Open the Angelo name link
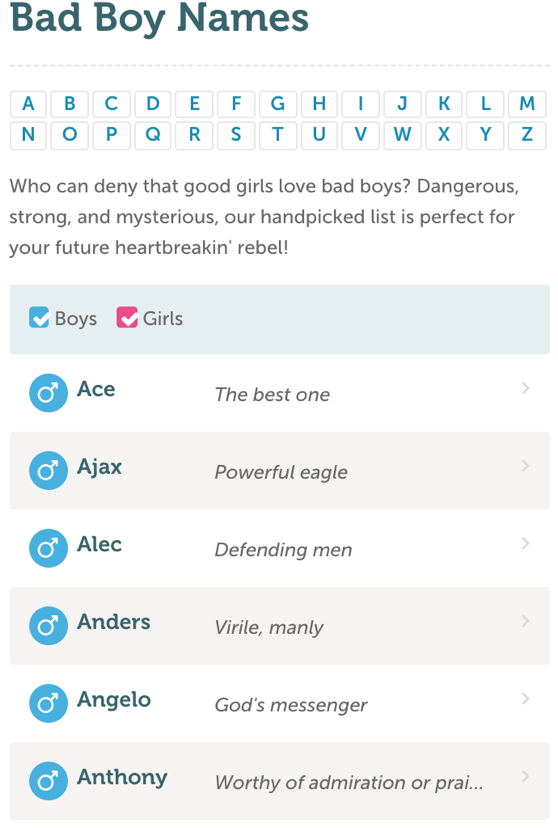Viewport: 558px width, 828px height. [114, 700]
